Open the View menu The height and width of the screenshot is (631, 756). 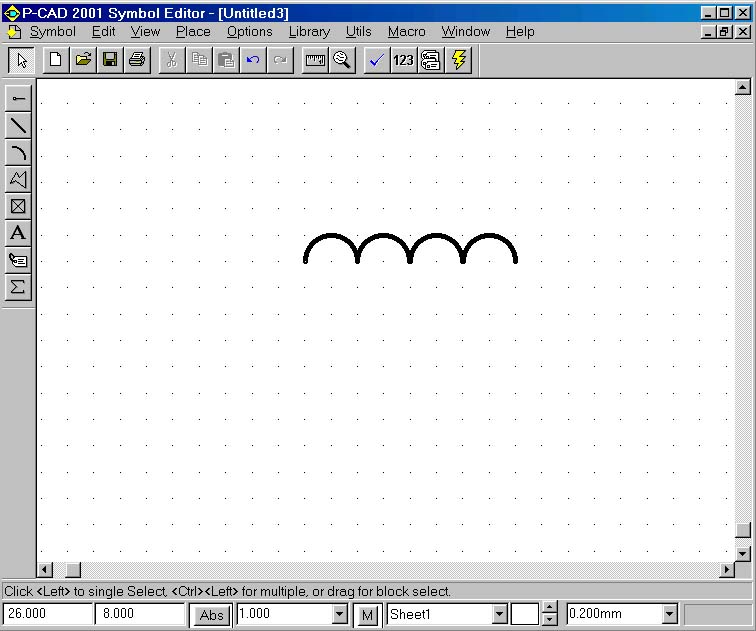point(145,32)
